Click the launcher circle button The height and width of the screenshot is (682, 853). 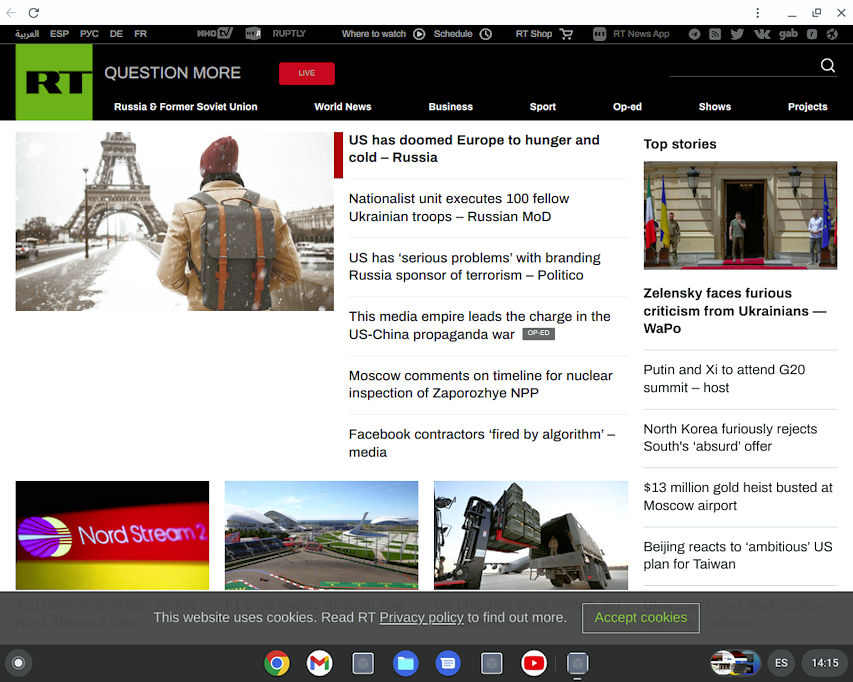(18, 663)
